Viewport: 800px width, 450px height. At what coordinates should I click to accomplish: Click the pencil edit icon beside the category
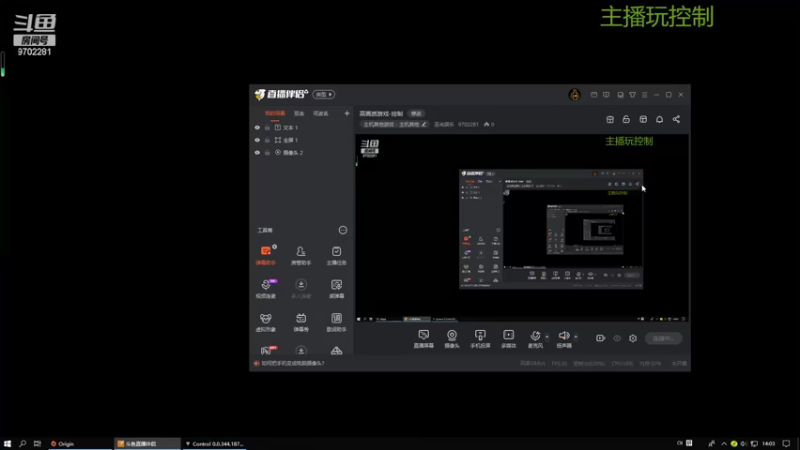(423, 124)
